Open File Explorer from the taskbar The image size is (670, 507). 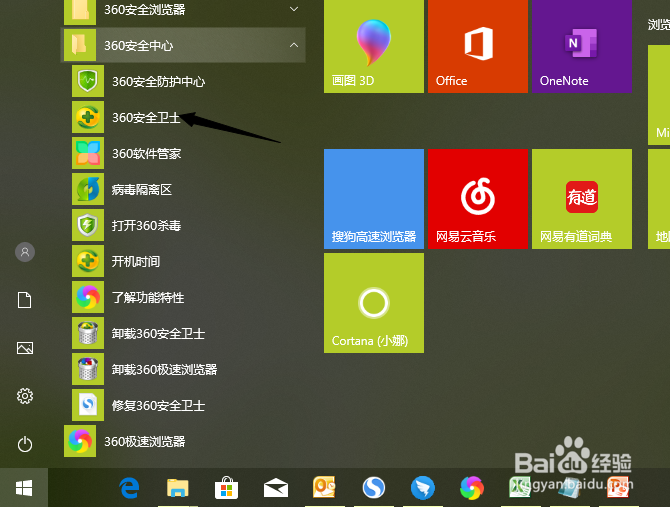(x=178, y=488)
